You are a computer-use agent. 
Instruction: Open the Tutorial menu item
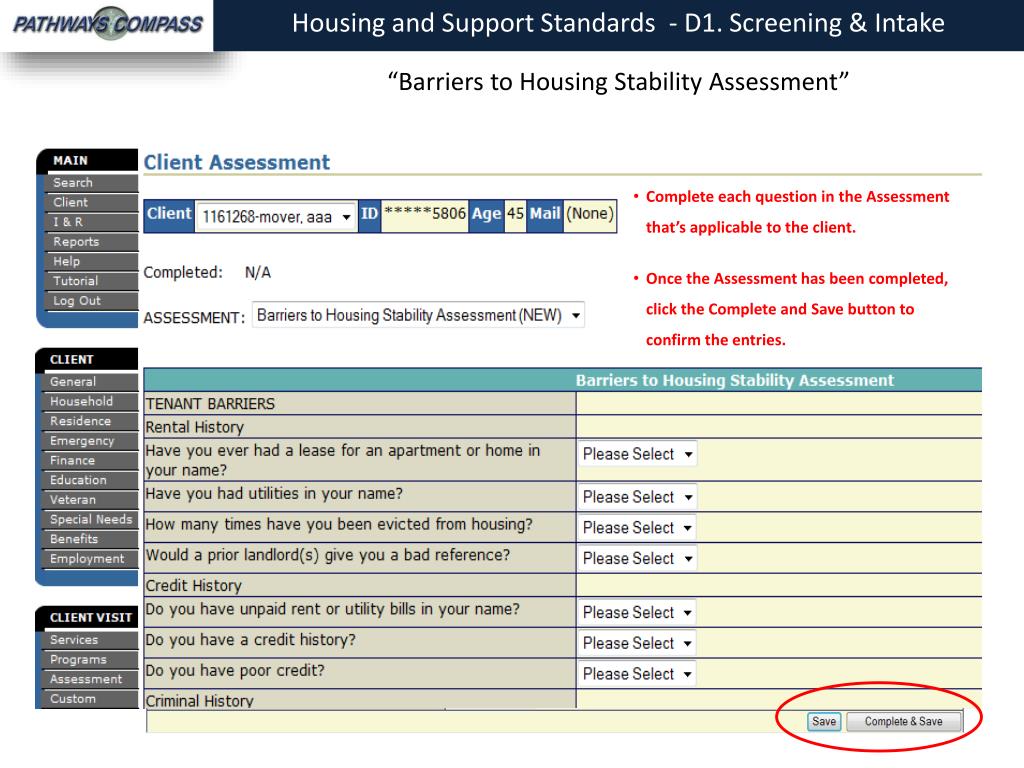pos(91,281)
